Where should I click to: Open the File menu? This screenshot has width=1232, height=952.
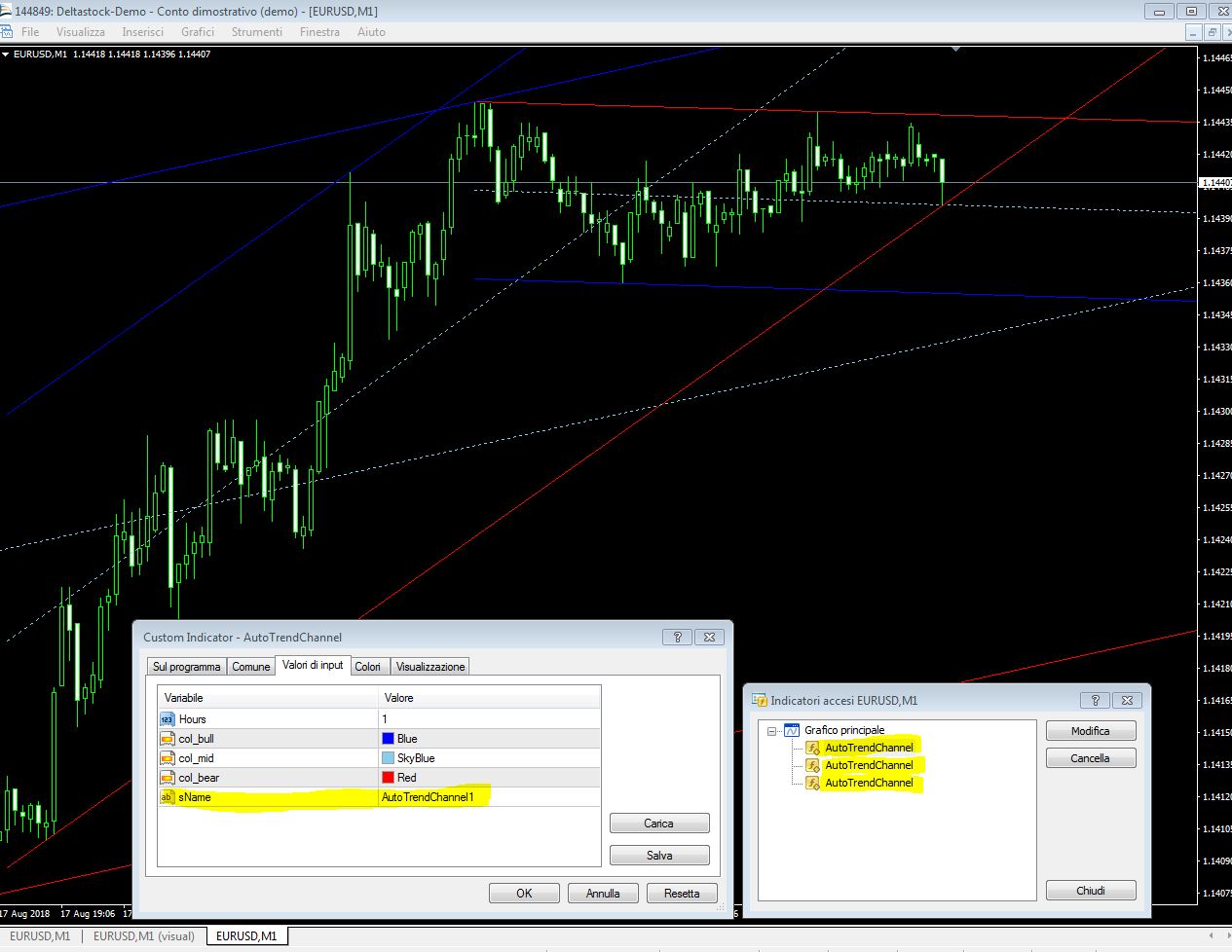(30, 32)
